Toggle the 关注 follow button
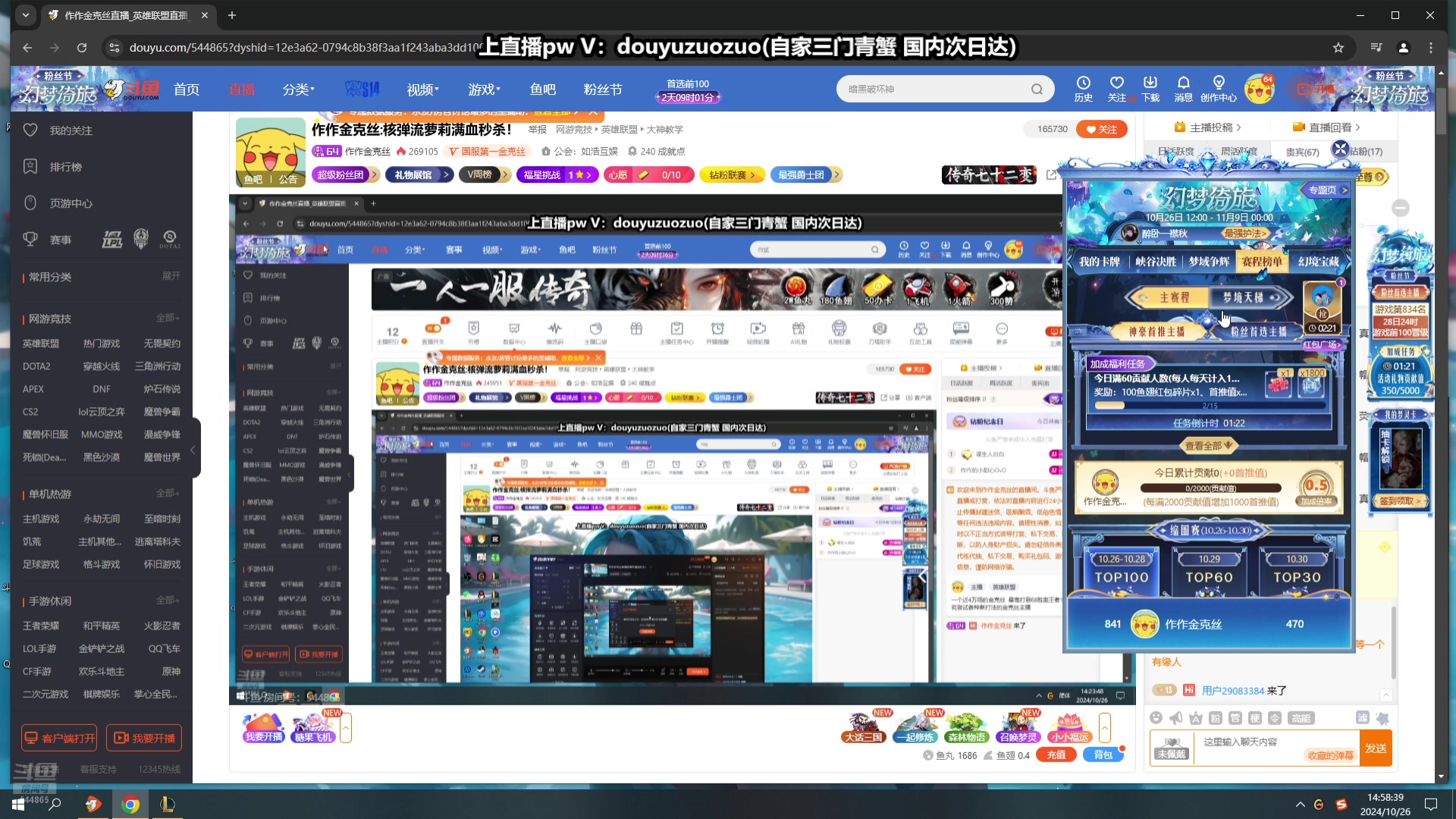This screenshot has width=1456, height=819. (1101, 129)
